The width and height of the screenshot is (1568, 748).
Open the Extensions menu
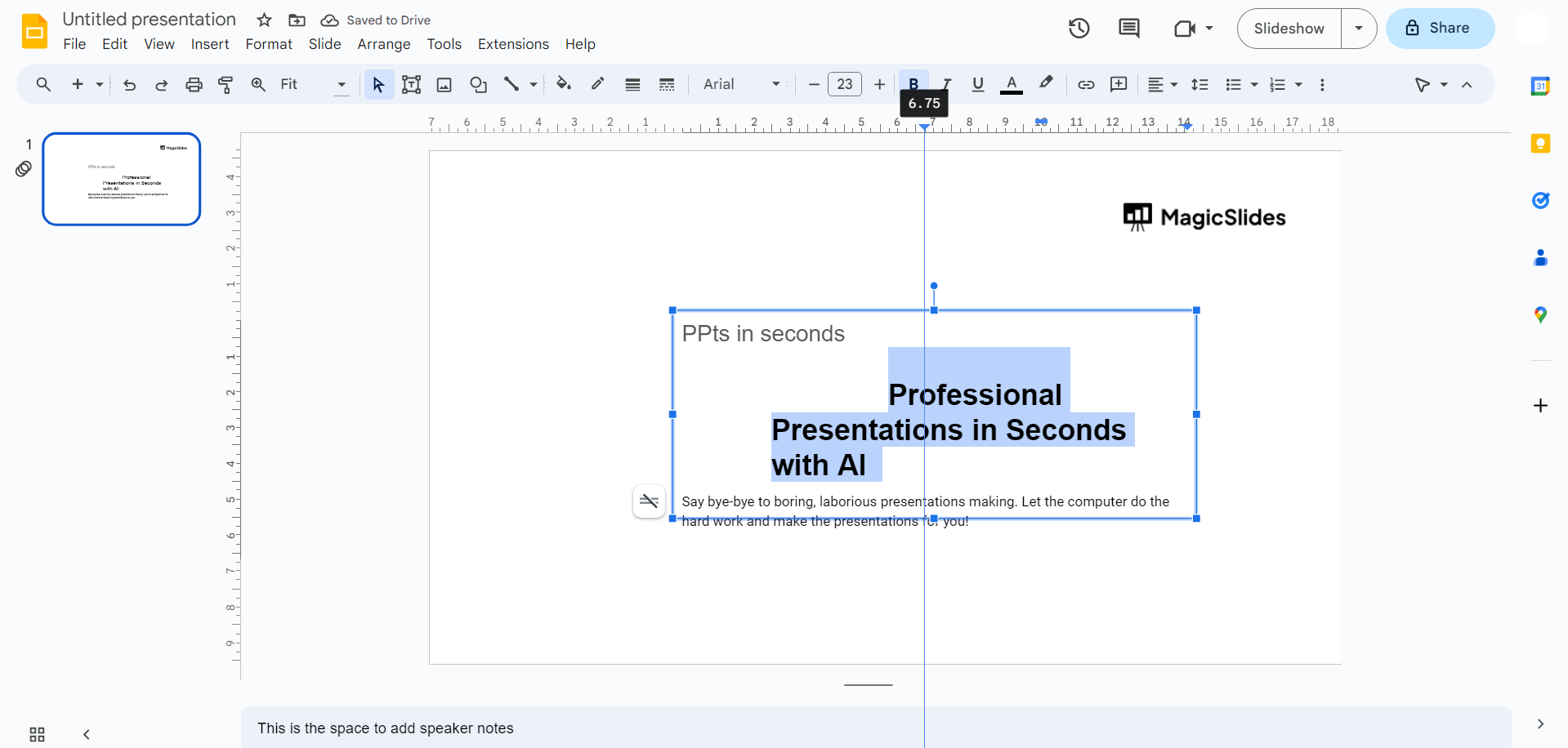coord(512,44)
